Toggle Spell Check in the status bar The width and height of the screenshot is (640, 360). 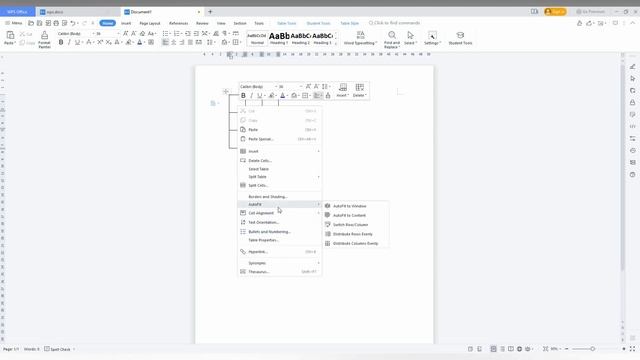[58, 349]
